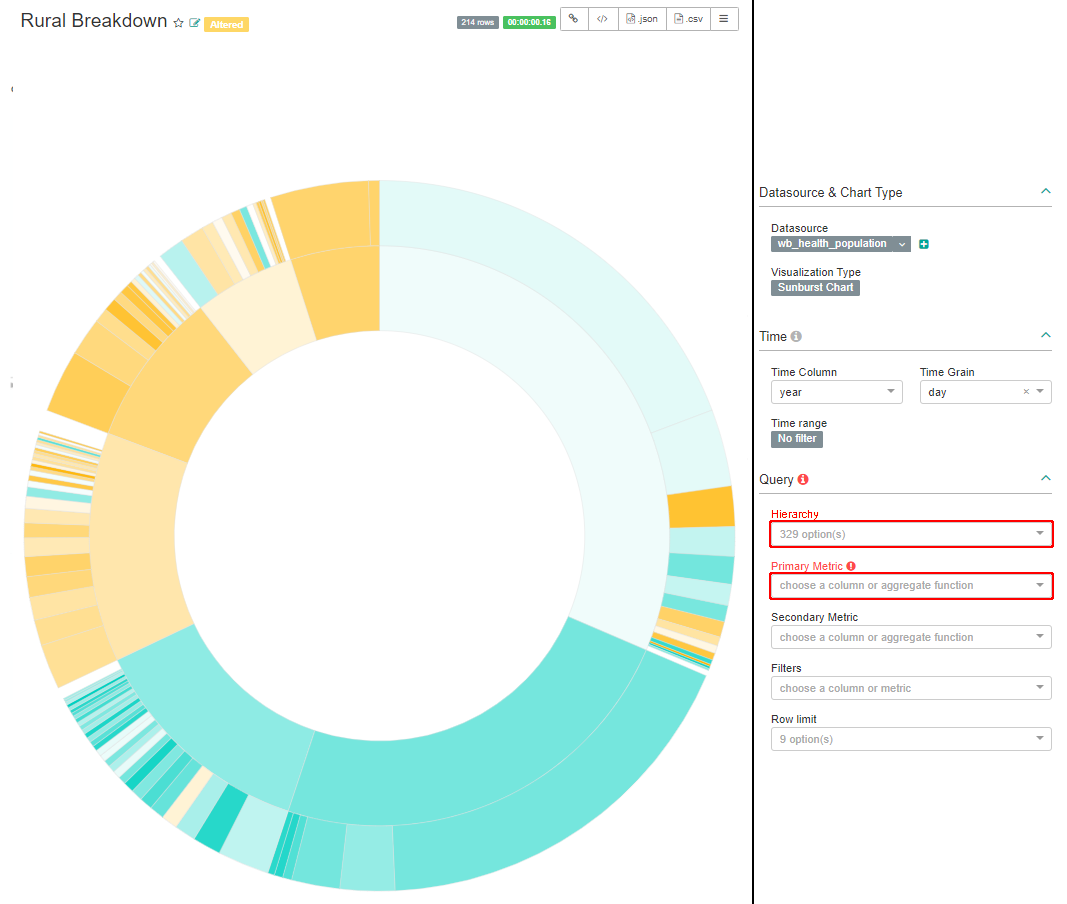Copy the chart permalink via link icon
Image resolution: width=1067 pixels, height=904 pixels.
(x=574, y=19)
